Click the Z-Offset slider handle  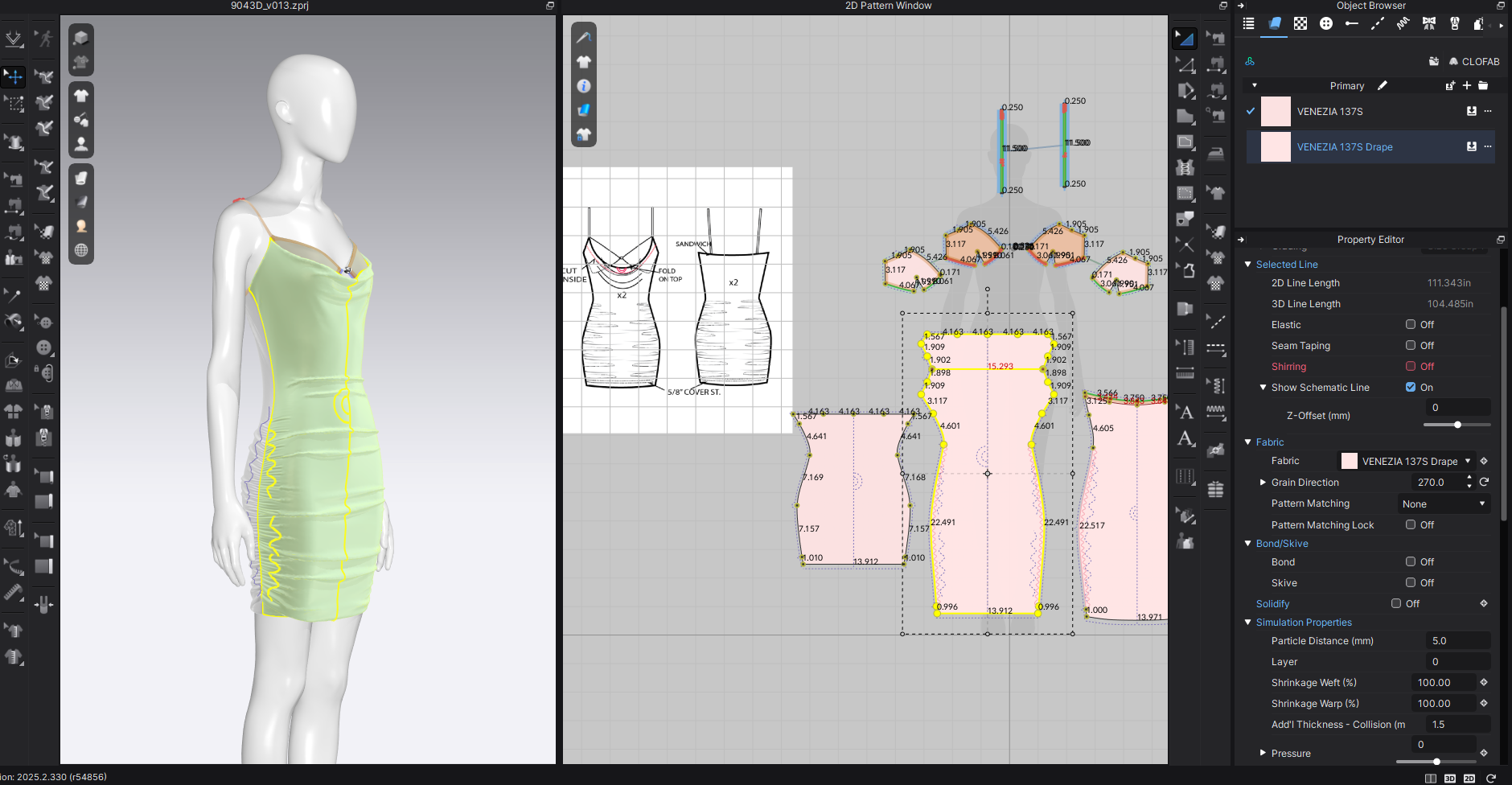(1457, 425)
